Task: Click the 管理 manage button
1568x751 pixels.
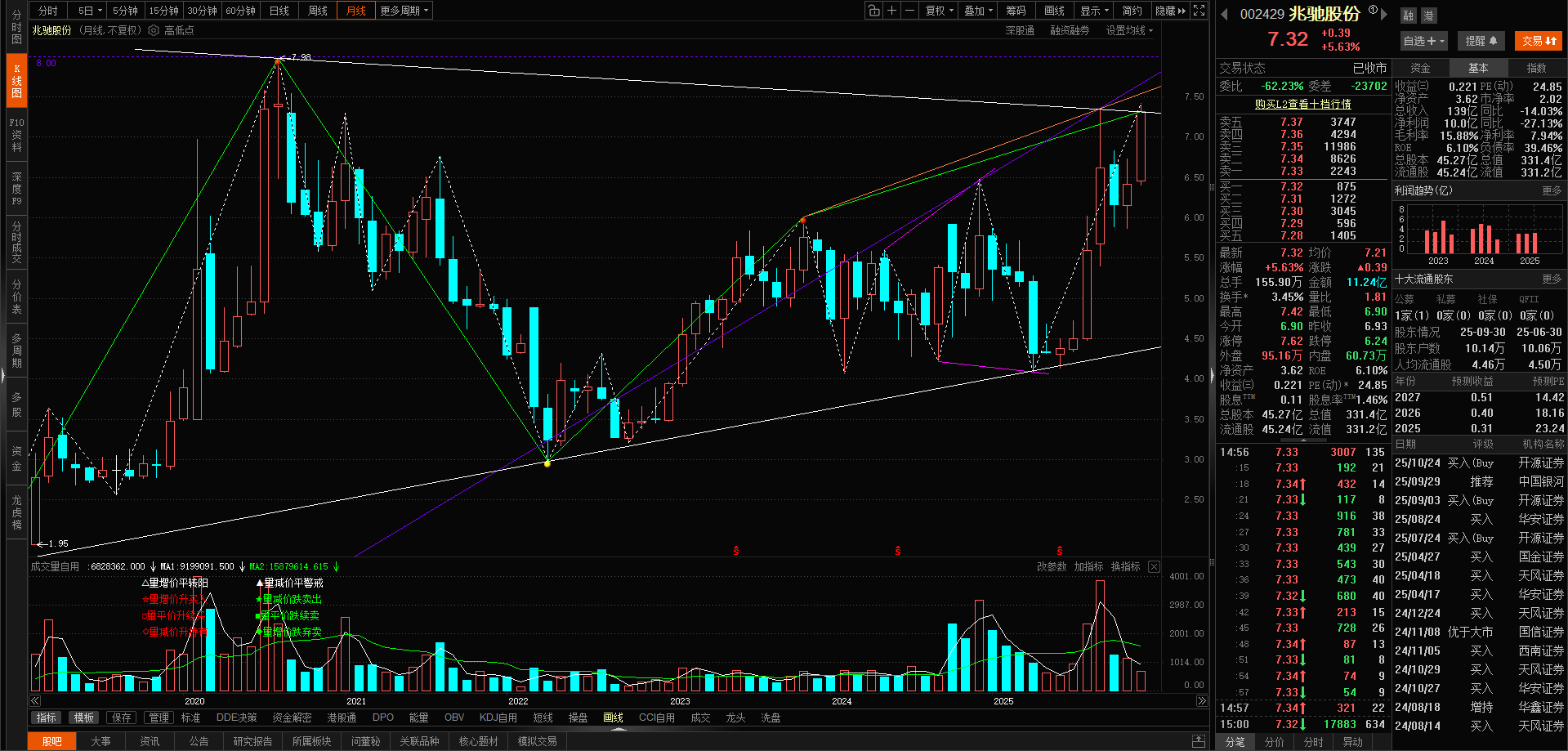Action: pyautogui.click(x=159, y=717)
